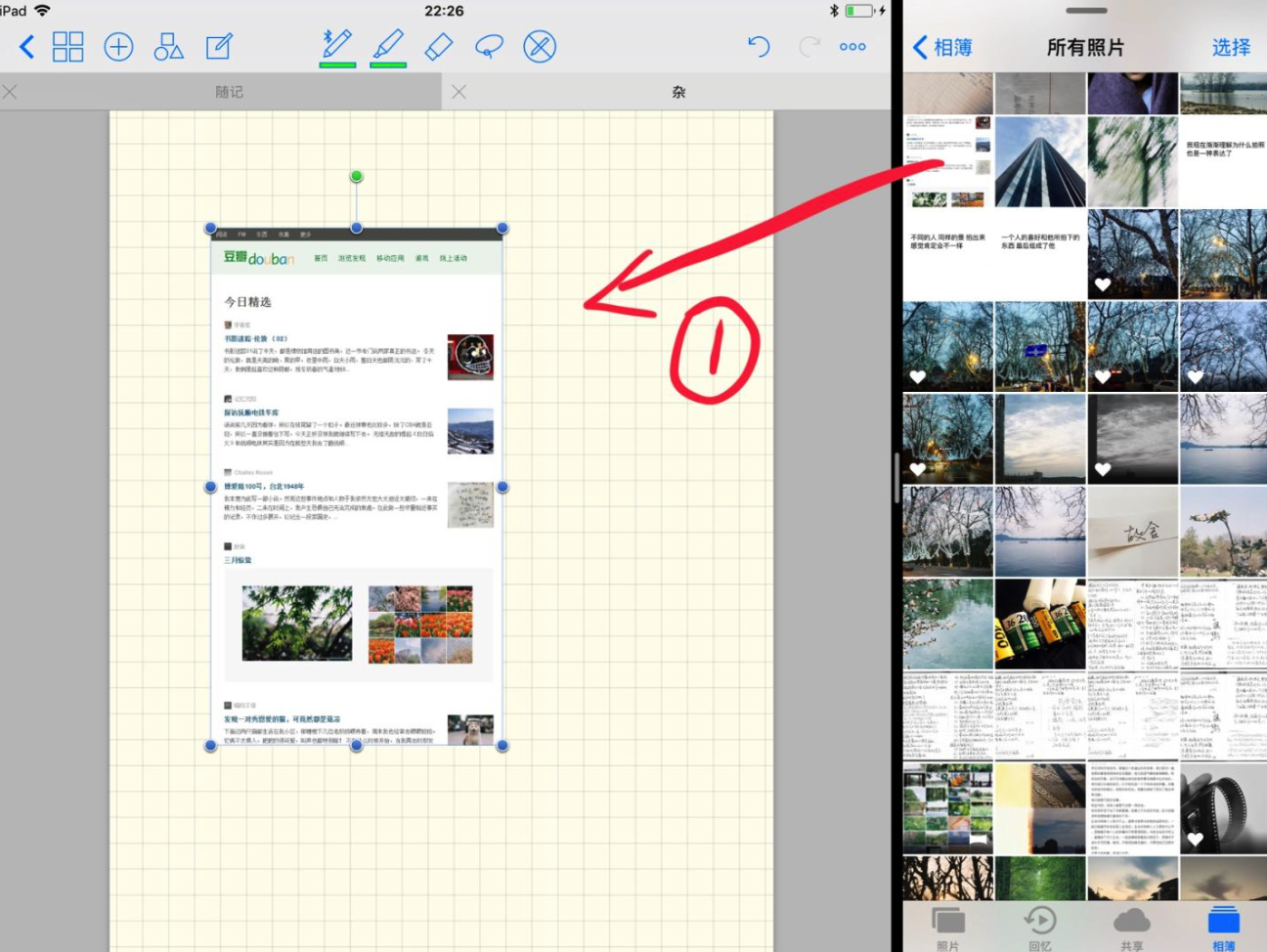The height and width of the screenshot is (952, 1267).
Task: Open the shapes tool
Action: (168, 47)
